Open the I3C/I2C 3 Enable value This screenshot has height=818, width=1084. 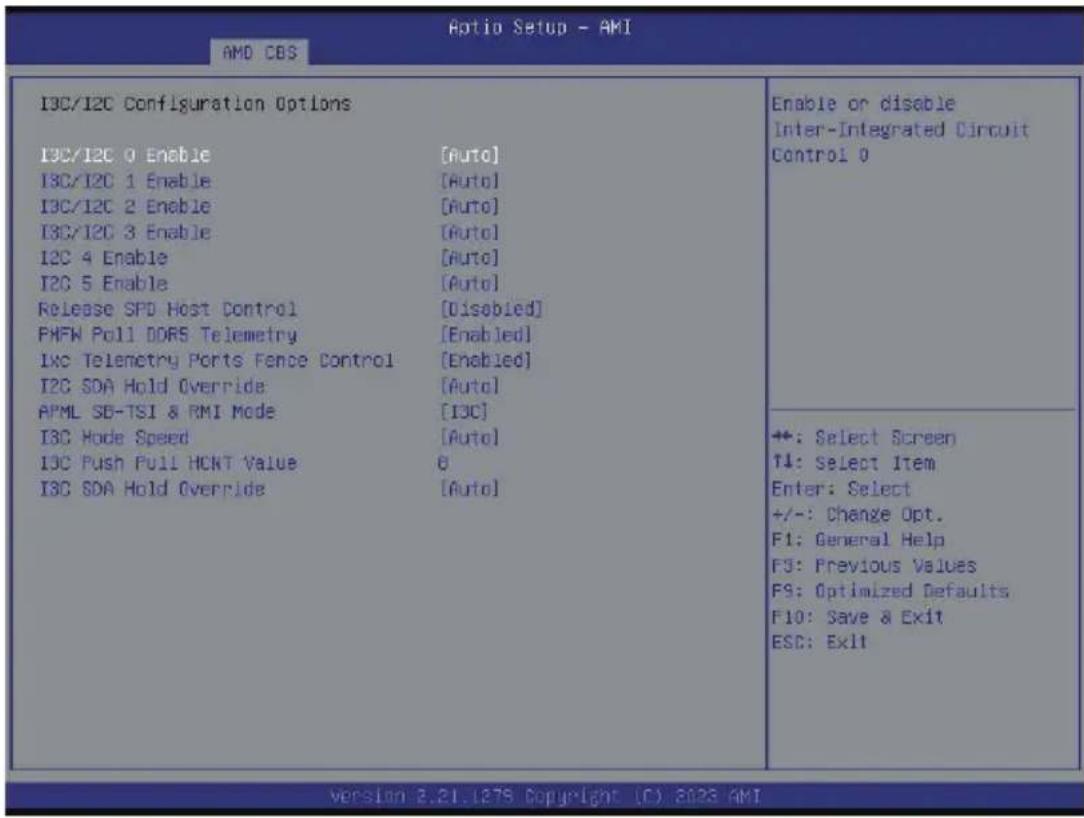469,232
